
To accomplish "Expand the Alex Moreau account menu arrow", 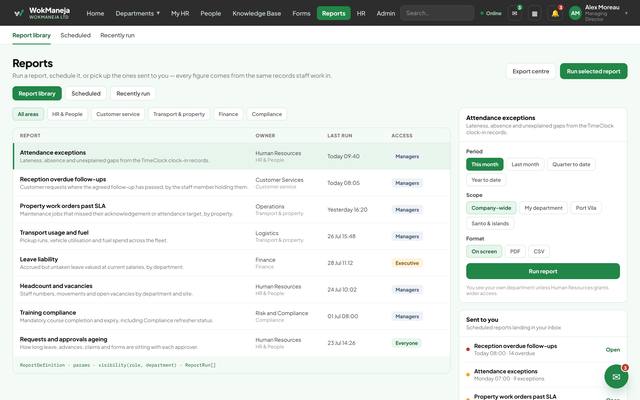I will (x=626, y=13).
